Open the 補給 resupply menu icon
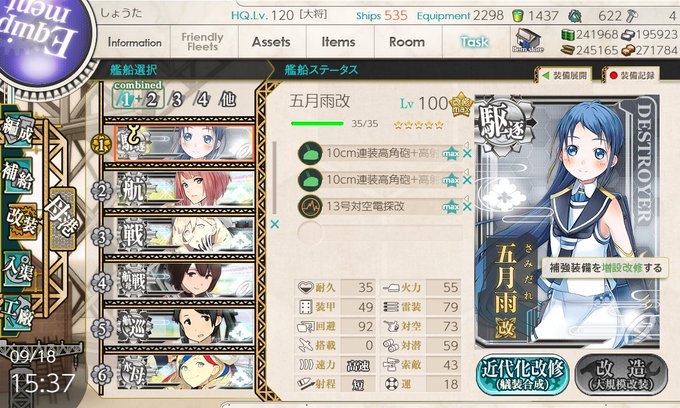The height and width of the screenshot is (408, 680). coord(18,176)
